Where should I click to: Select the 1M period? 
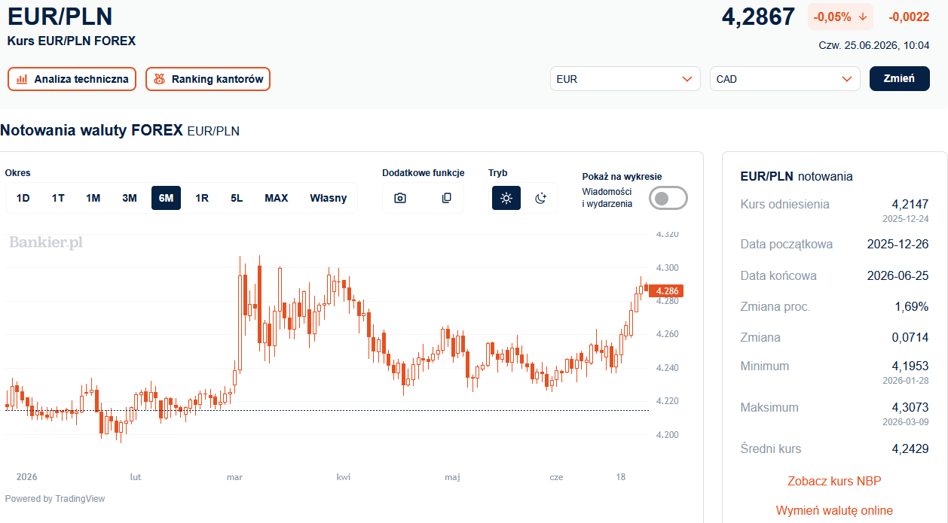pos(93,198)
